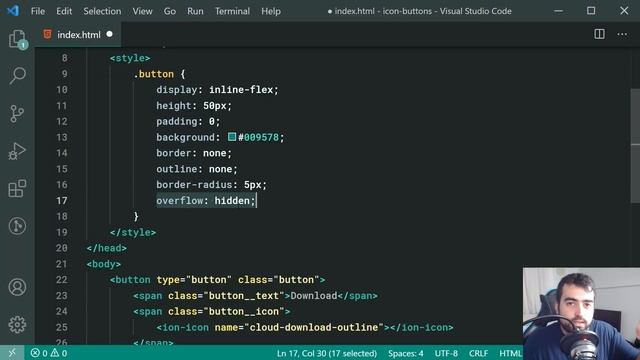Open the Search view
Screen dimensions: 640x360
click(17, 76)
